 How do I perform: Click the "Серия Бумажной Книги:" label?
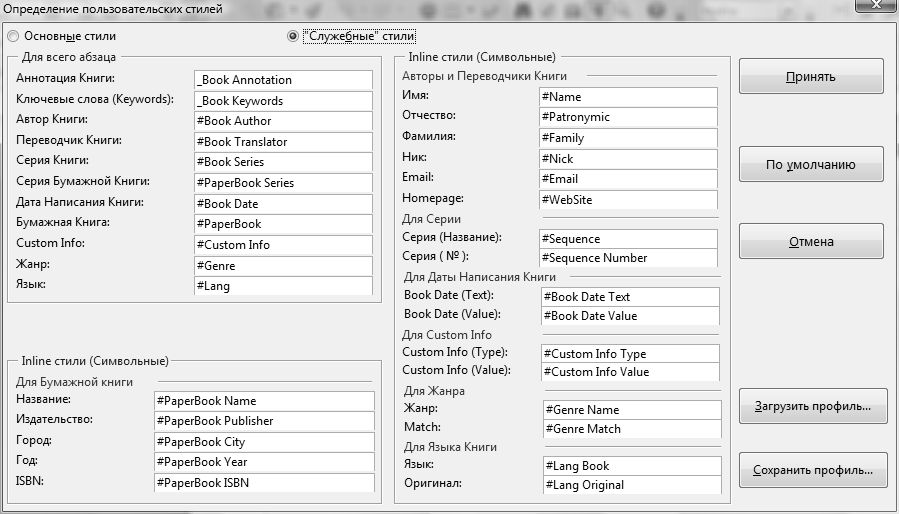pyautogui.click(x=83, y=181)
